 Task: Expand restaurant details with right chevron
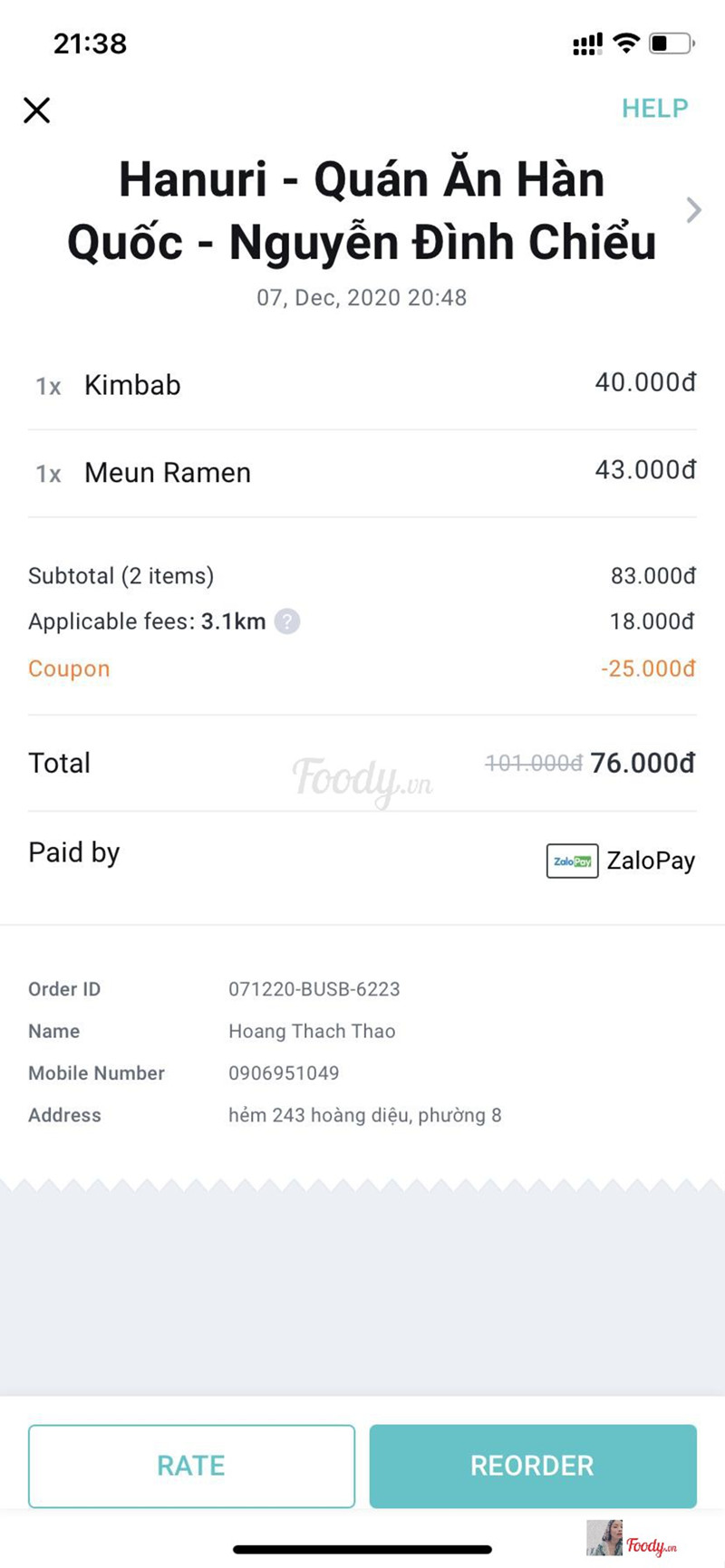(x=693, y=210)
